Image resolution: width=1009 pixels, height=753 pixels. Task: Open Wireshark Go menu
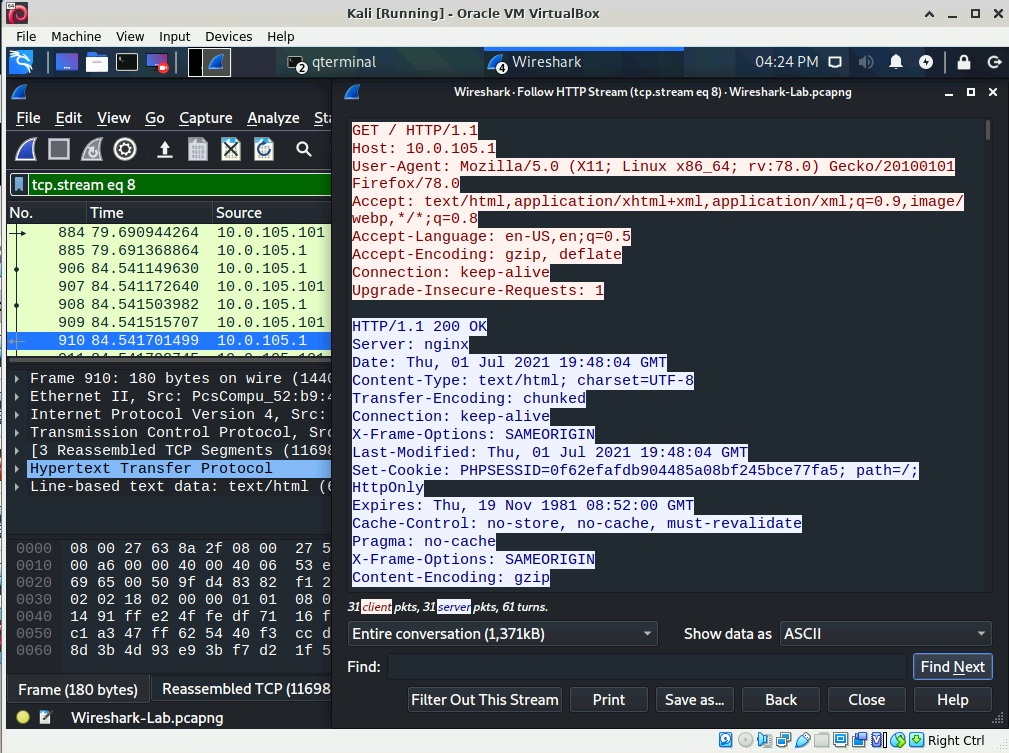[154, 118]
